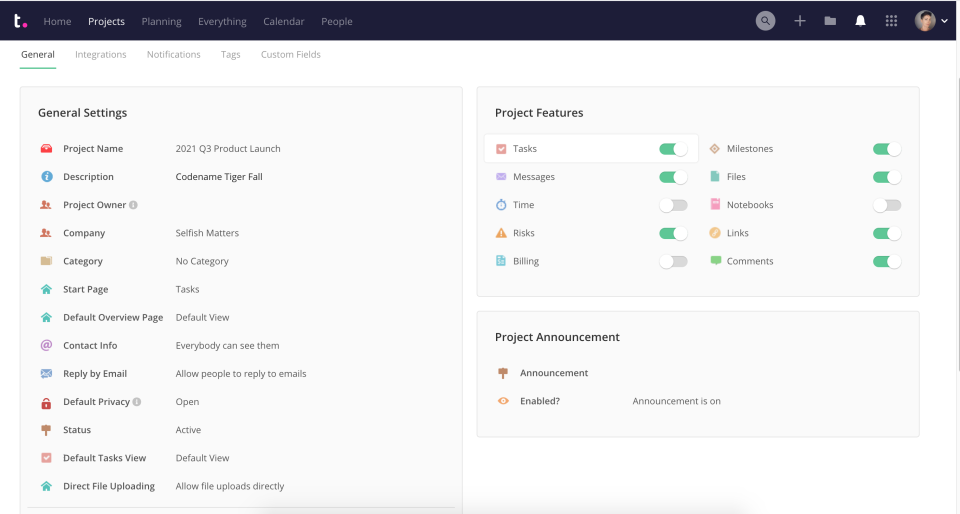Open the notifications bell

[860, 21]
